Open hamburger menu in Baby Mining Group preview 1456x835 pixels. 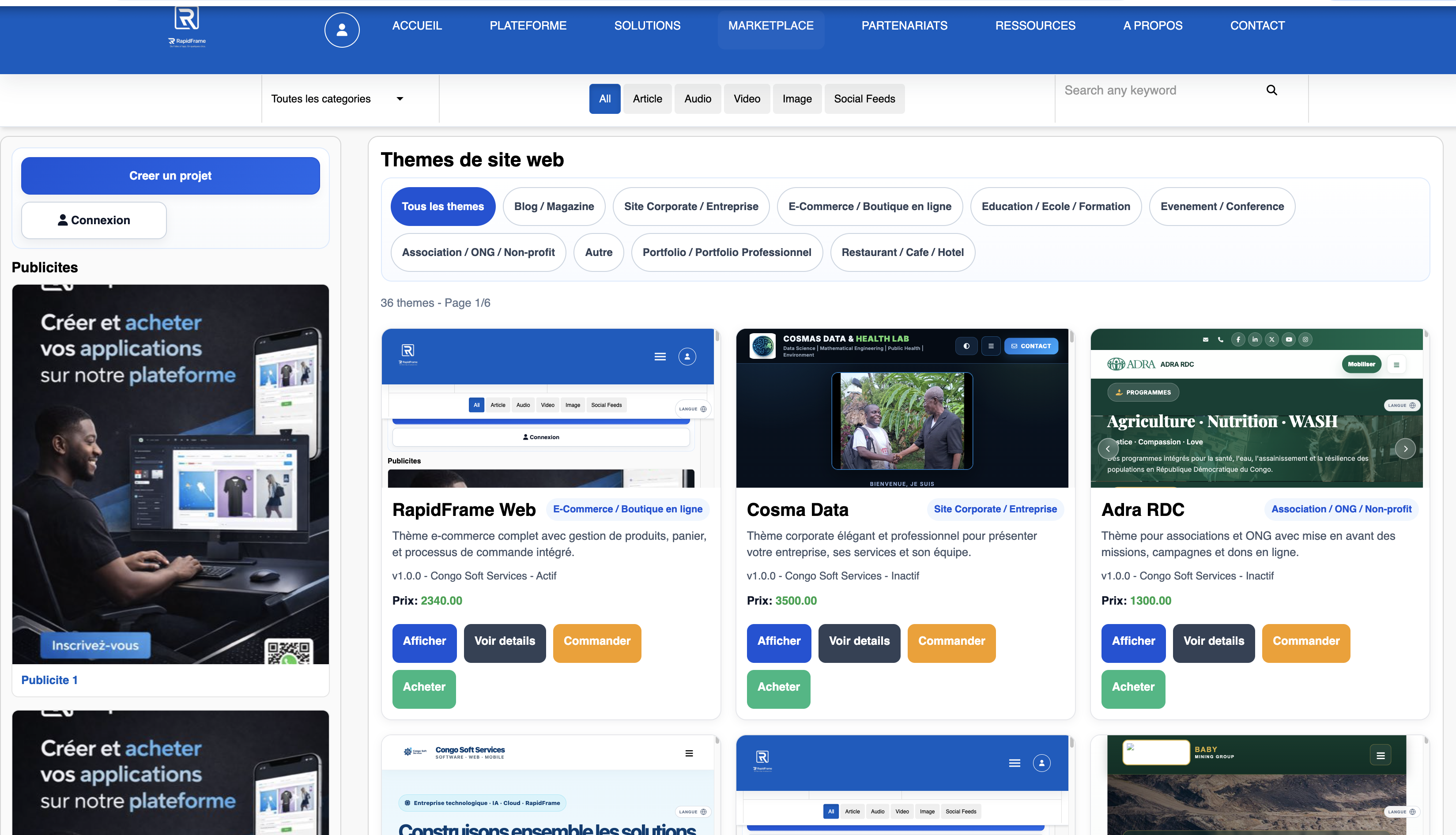coord(1380,756)
